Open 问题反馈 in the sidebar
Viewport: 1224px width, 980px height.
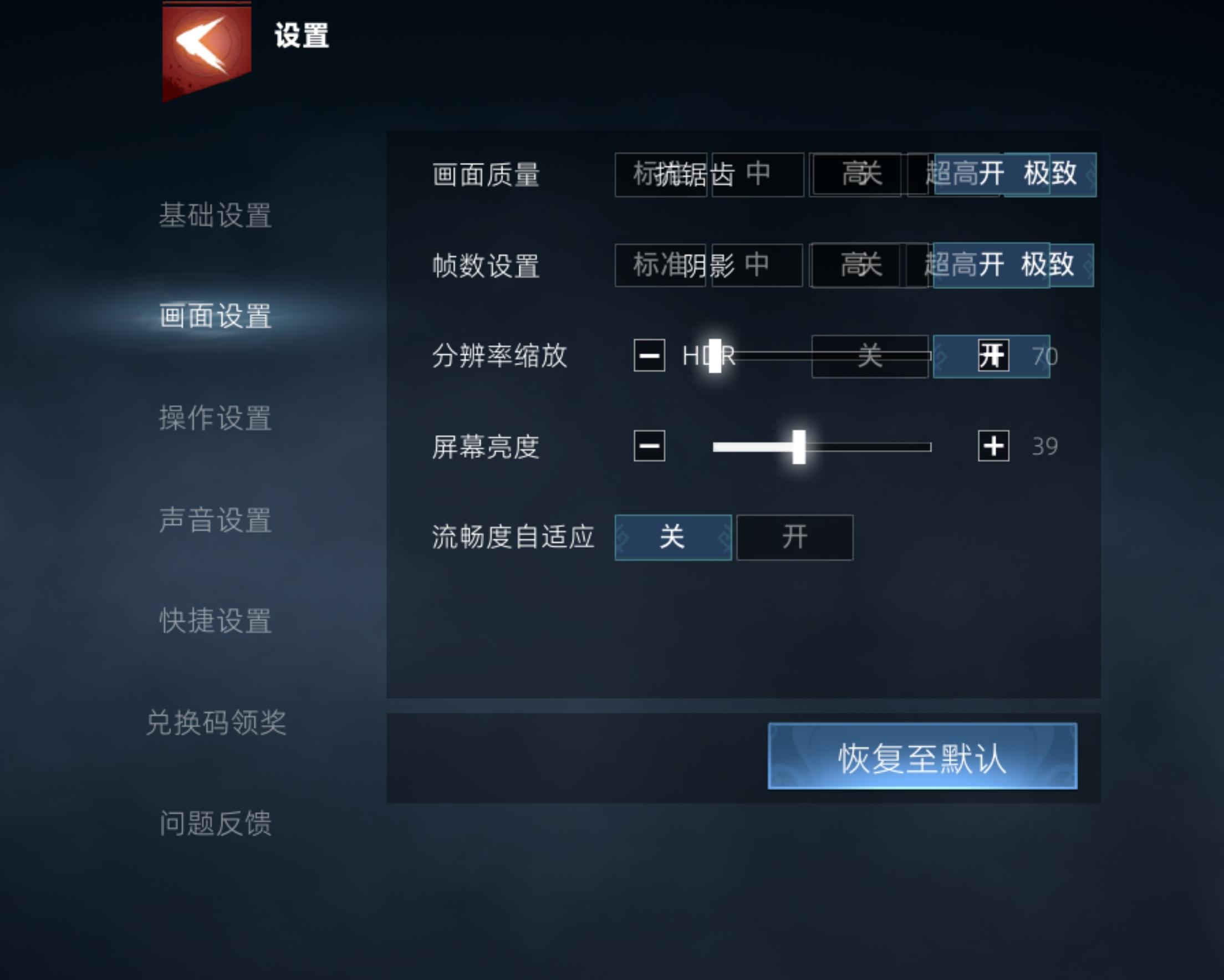(215, 823)
